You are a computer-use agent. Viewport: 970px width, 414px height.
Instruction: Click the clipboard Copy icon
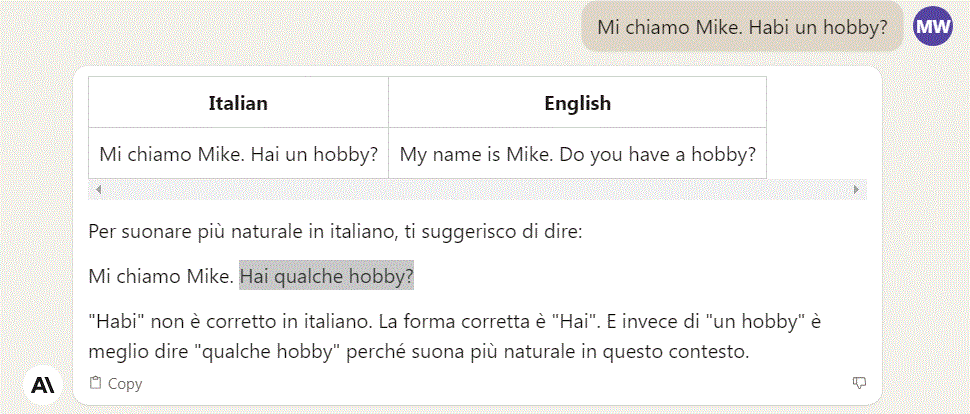click(95, 383)
